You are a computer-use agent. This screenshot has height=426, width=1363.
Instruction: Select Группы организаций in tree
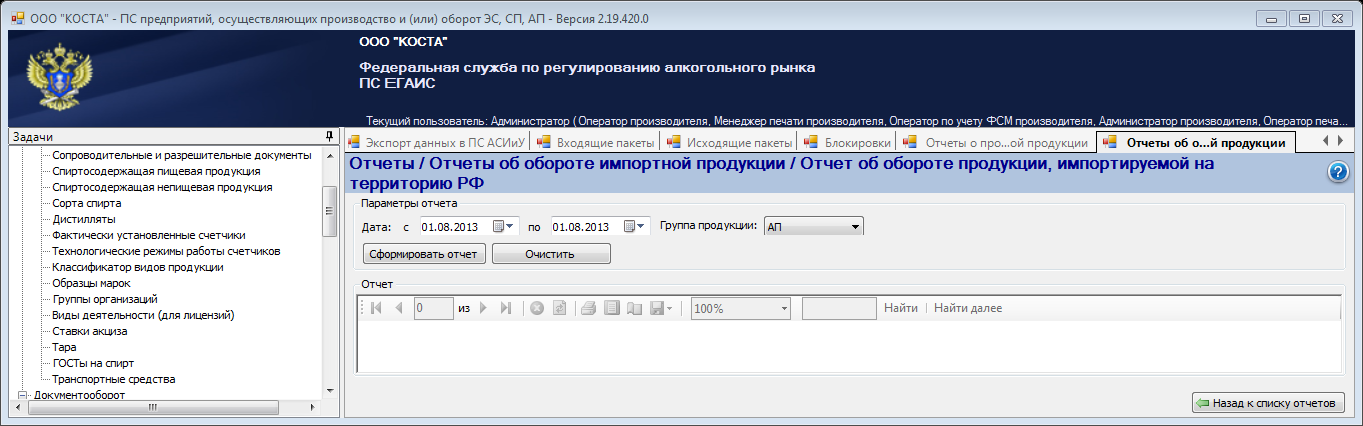coord(104,299)
